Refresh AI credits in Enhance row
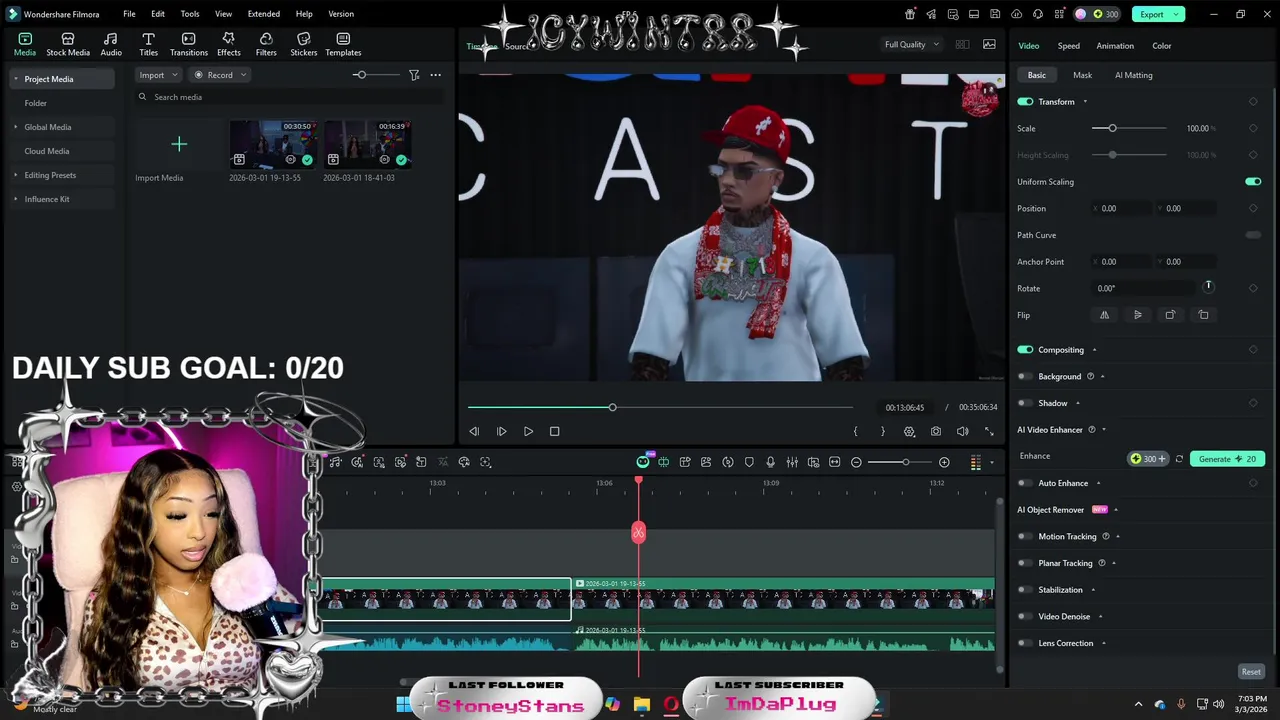This screenshot has width=1280, height=720. pyautogui.click(x=1179, y=459)
